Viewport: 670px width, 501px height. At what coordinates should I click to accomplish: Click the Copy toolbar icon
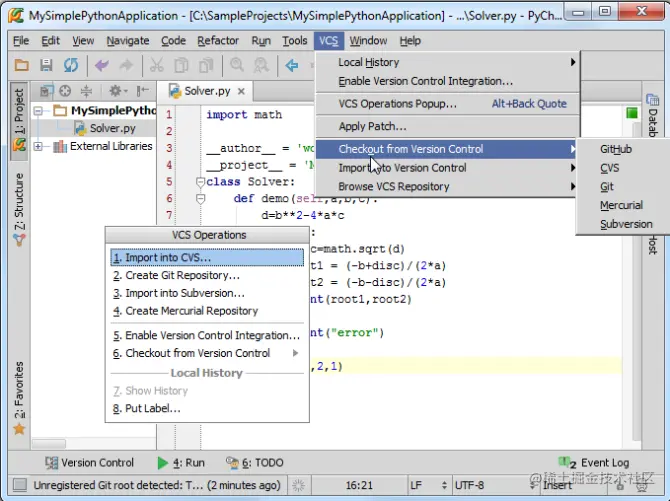182,65
